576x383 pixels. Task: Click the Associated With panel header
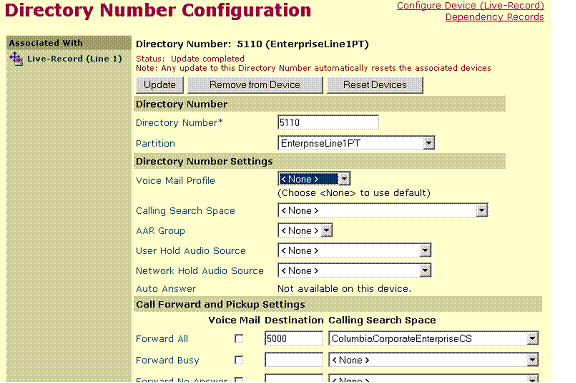pos(69,43)
